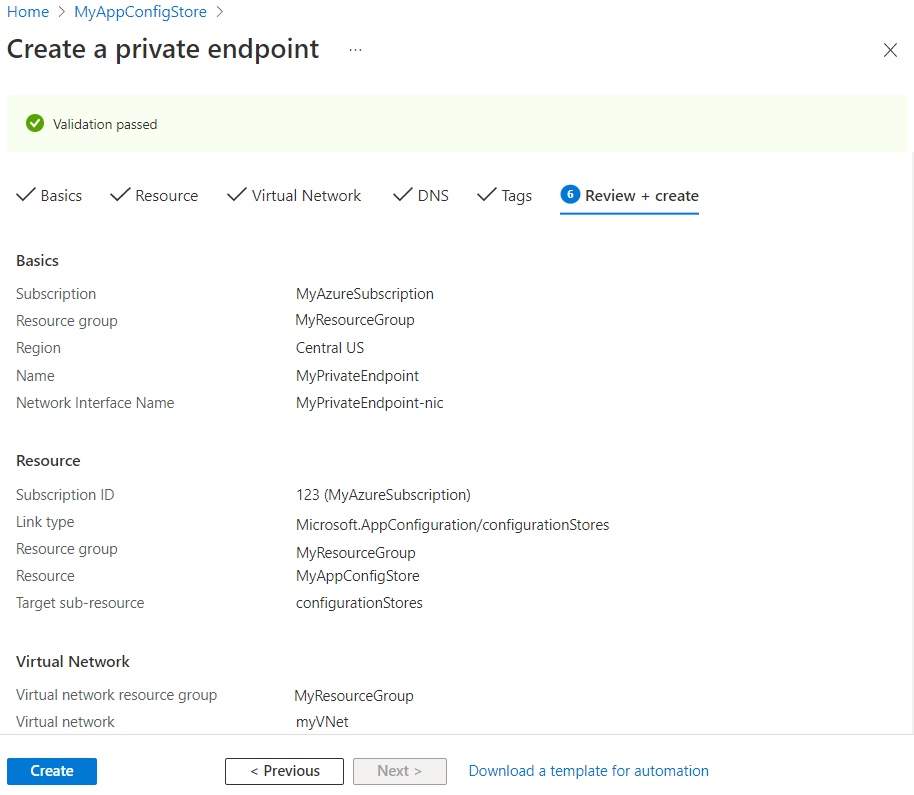Click the Create button
914x795 pixels.
[x=51, y=770]
